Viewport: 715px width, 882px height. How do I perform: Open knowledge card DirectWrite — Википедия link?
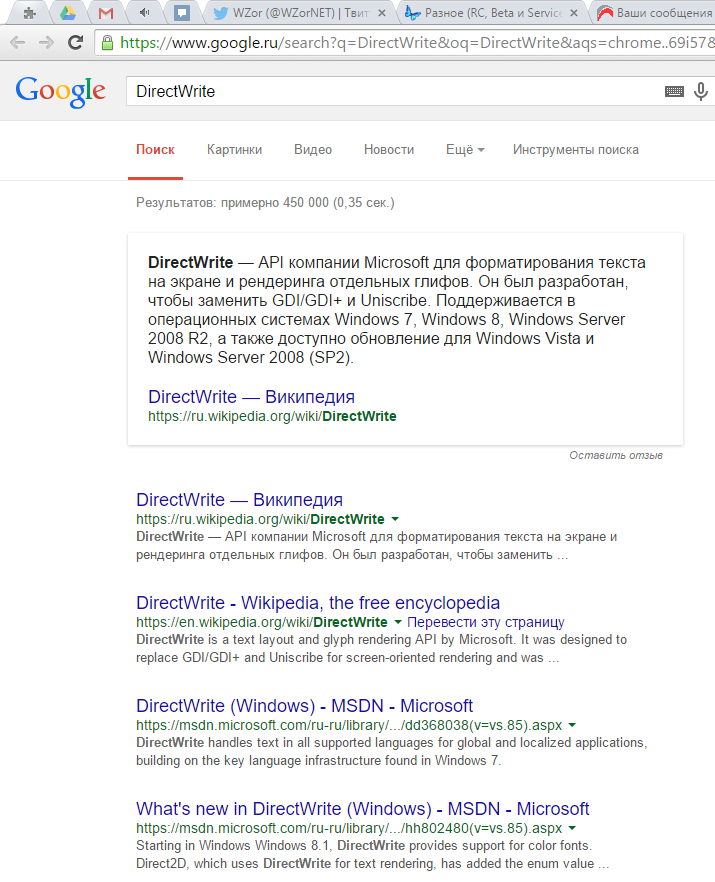point(251,397)
